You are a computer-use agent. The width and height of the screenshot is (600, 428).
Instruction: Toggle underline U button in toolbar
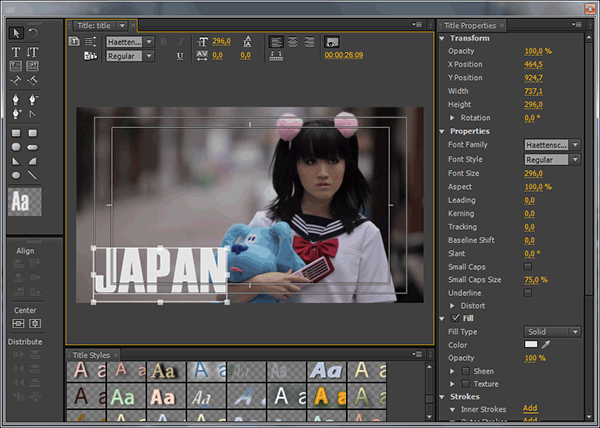[x=180, y=56]
